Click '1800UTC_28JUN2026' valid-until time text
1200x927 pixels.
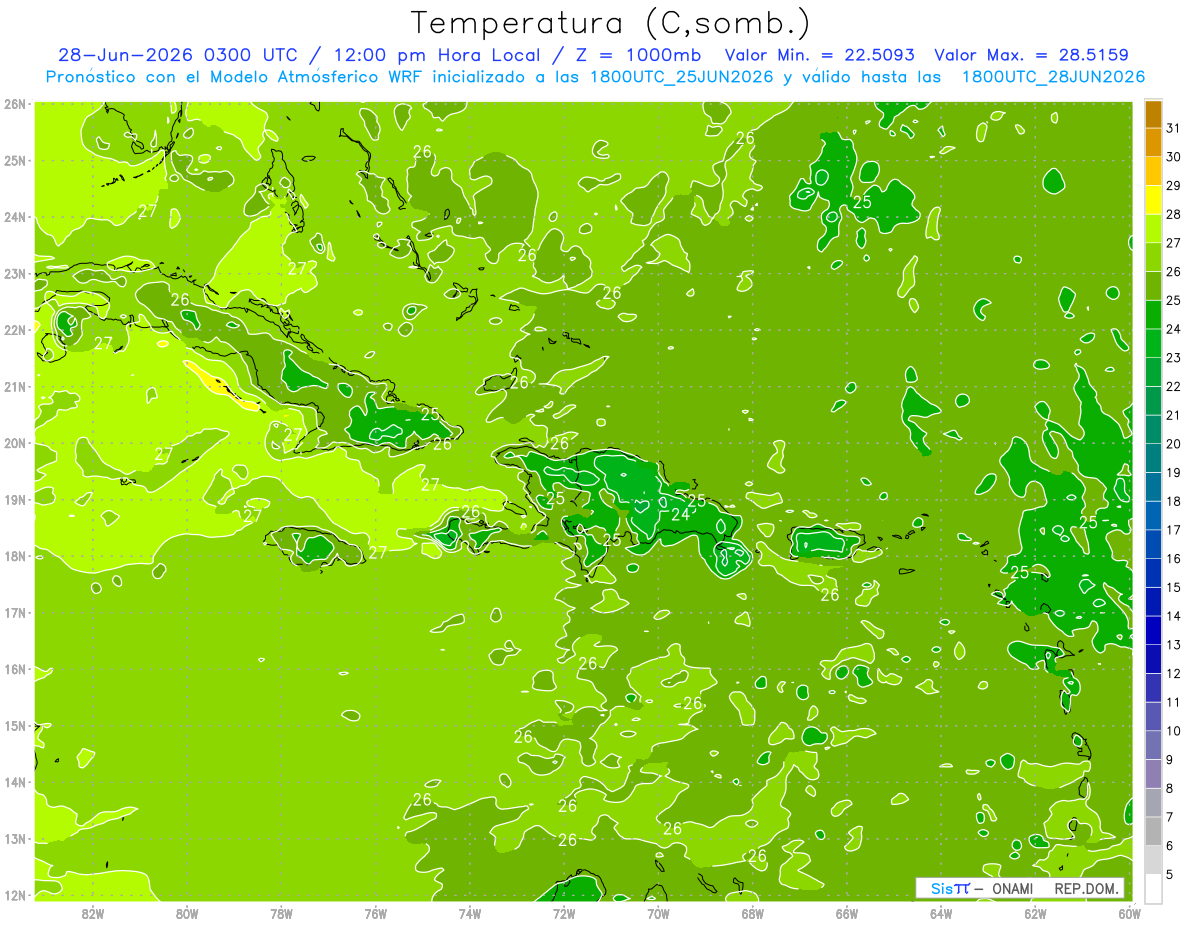[x=1053, y=76]
